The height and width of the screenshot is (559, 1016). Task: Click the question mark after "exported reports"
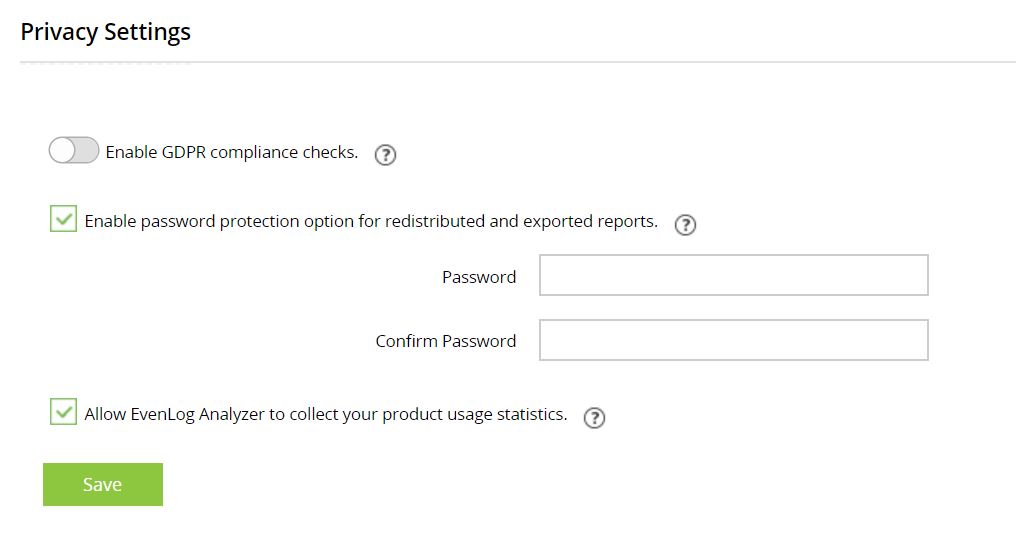[x=685, y=225]
